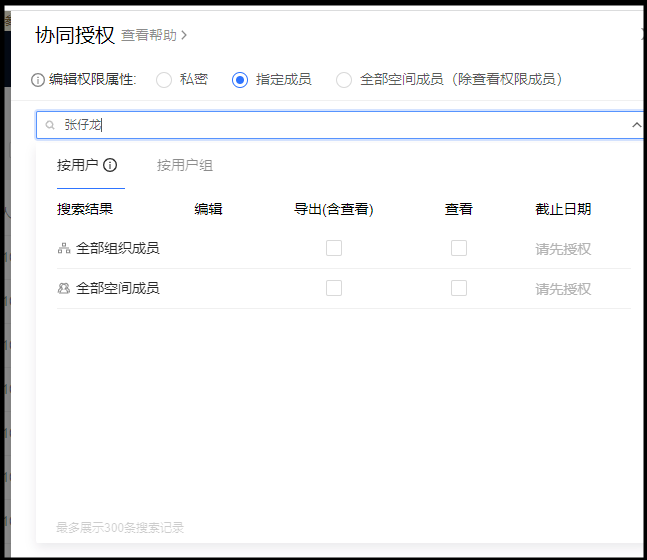Switch to the 按用户 tab
647x560 pixels.
click(77, 165)
